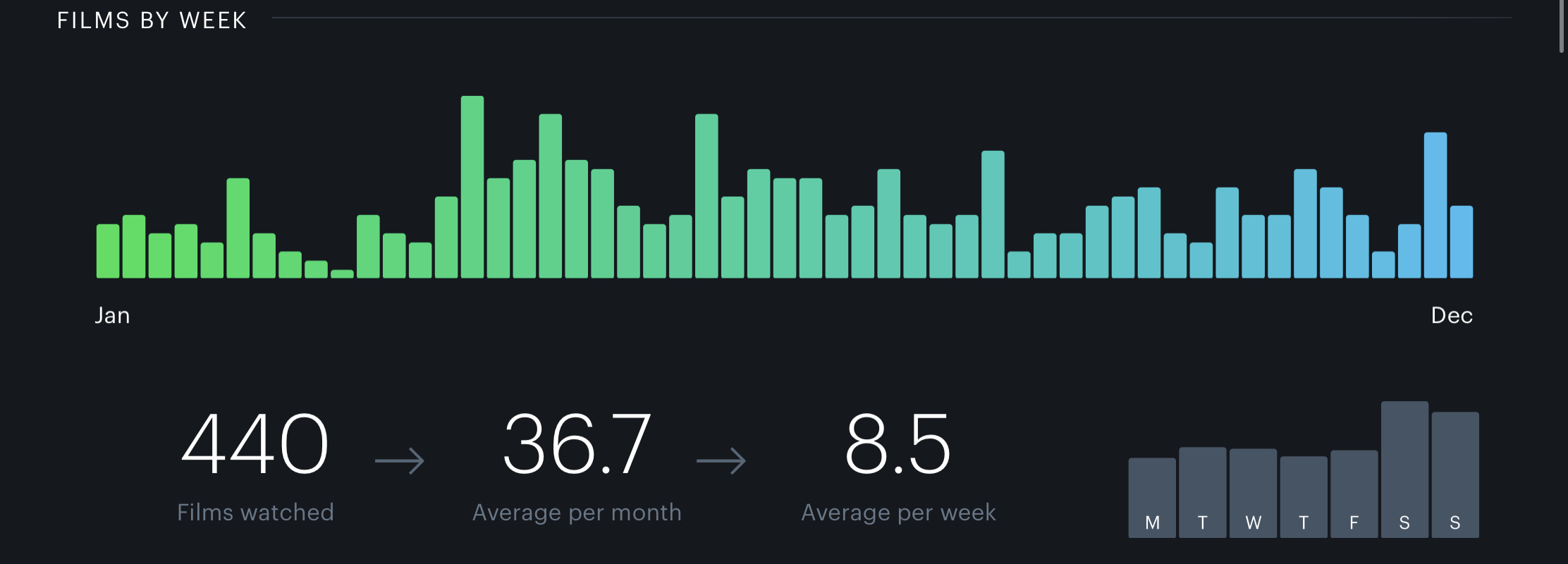Select the last weekly bar above Dec
1568x564 pixels.
click(1461, 242)
